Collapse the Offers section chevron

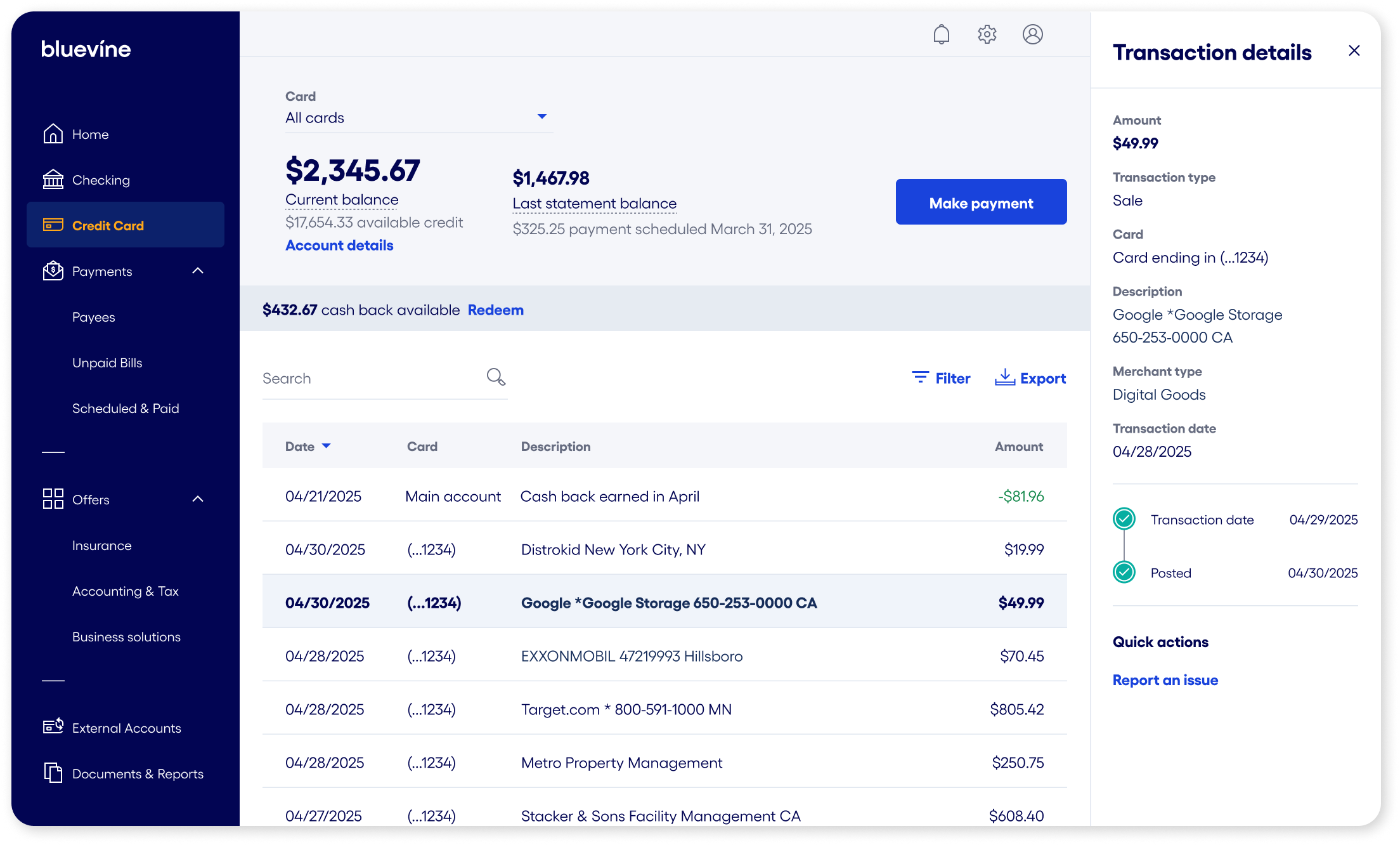tap(198, 499)
